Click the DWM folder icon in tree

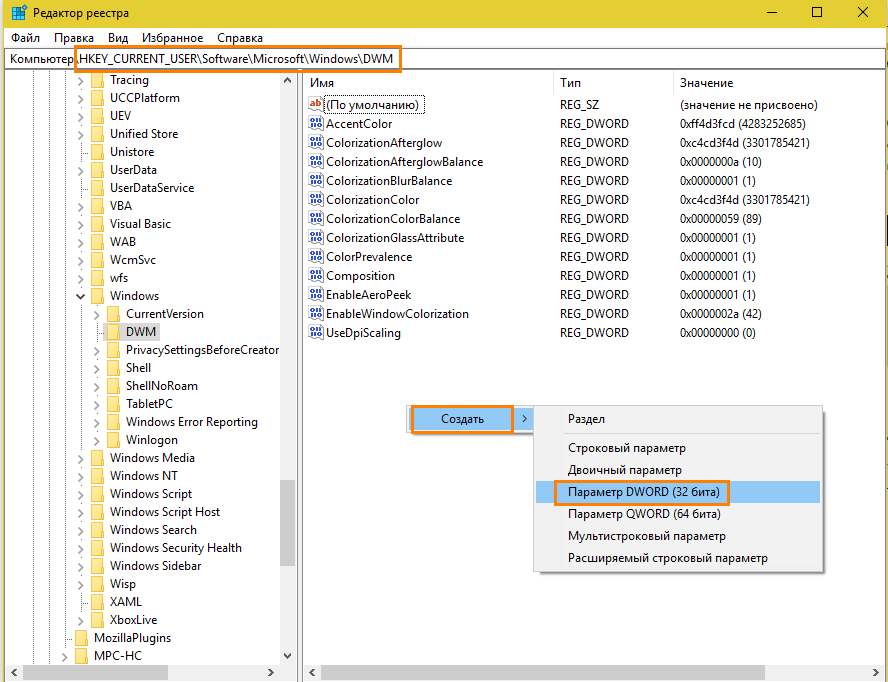coord(113,332)
